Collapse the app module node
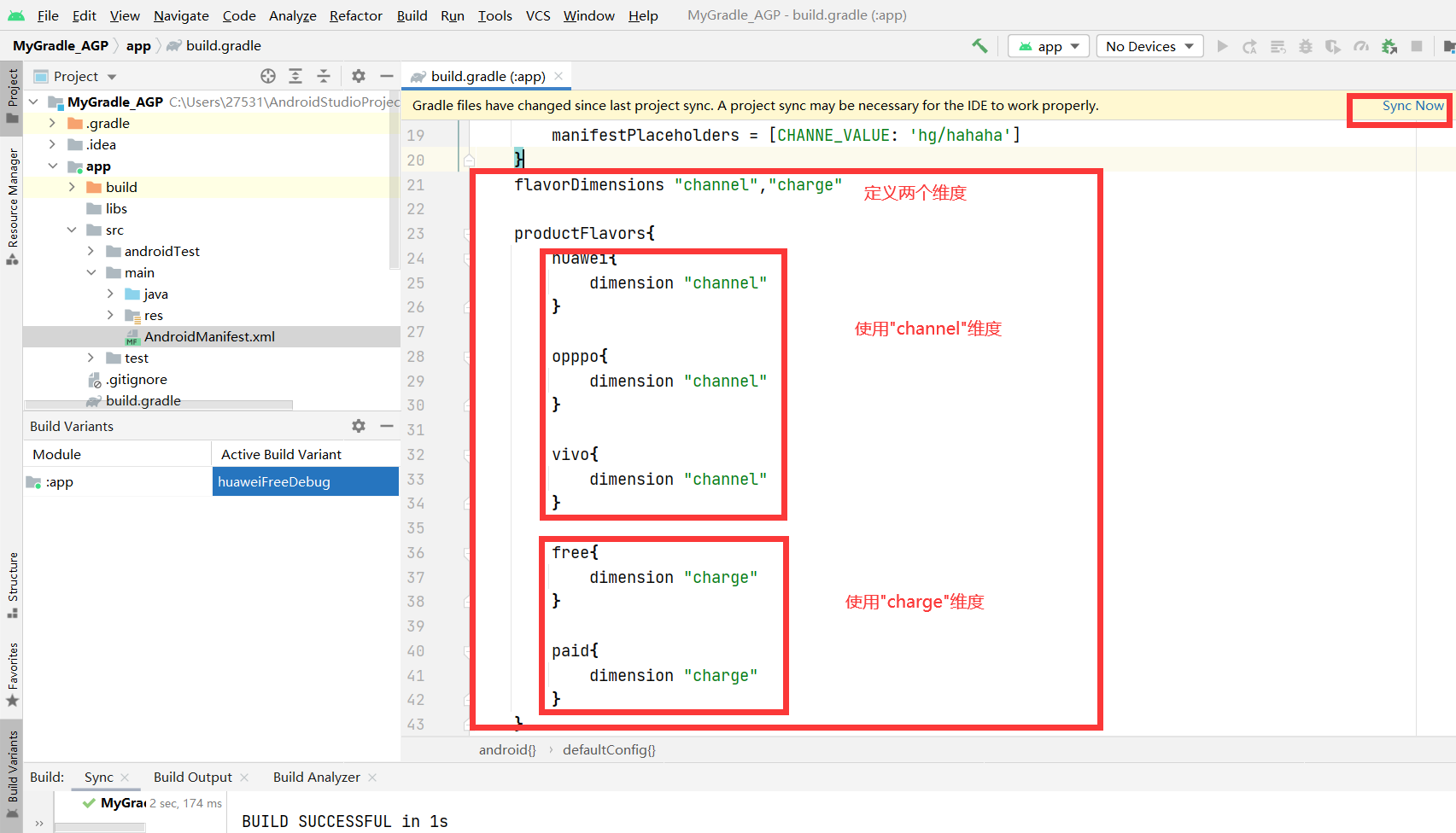Screen dimensions: 1456x833 tap(52, 166)
